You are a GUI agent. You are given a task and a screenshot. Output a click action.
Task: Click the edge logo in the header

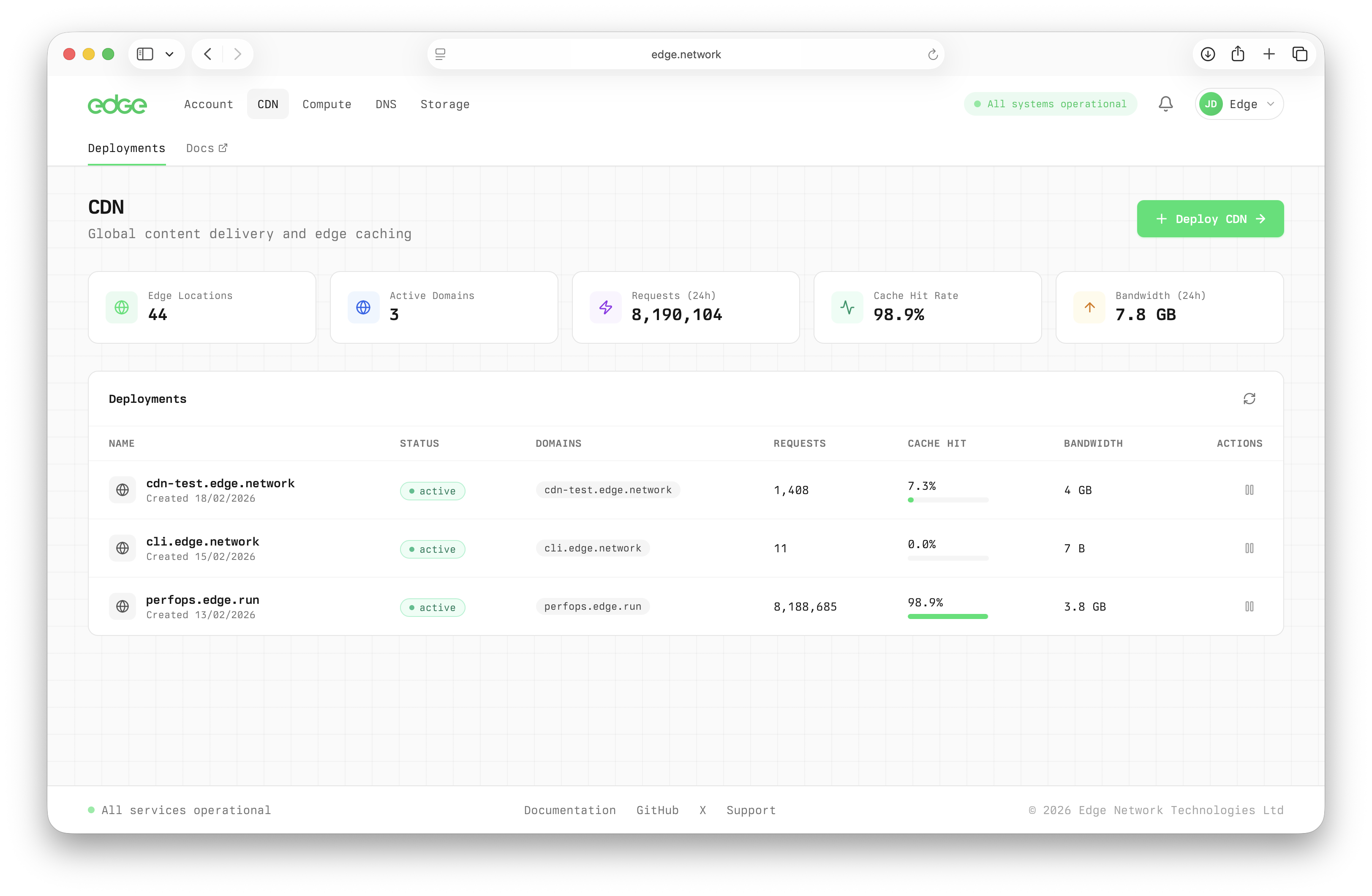117,104
